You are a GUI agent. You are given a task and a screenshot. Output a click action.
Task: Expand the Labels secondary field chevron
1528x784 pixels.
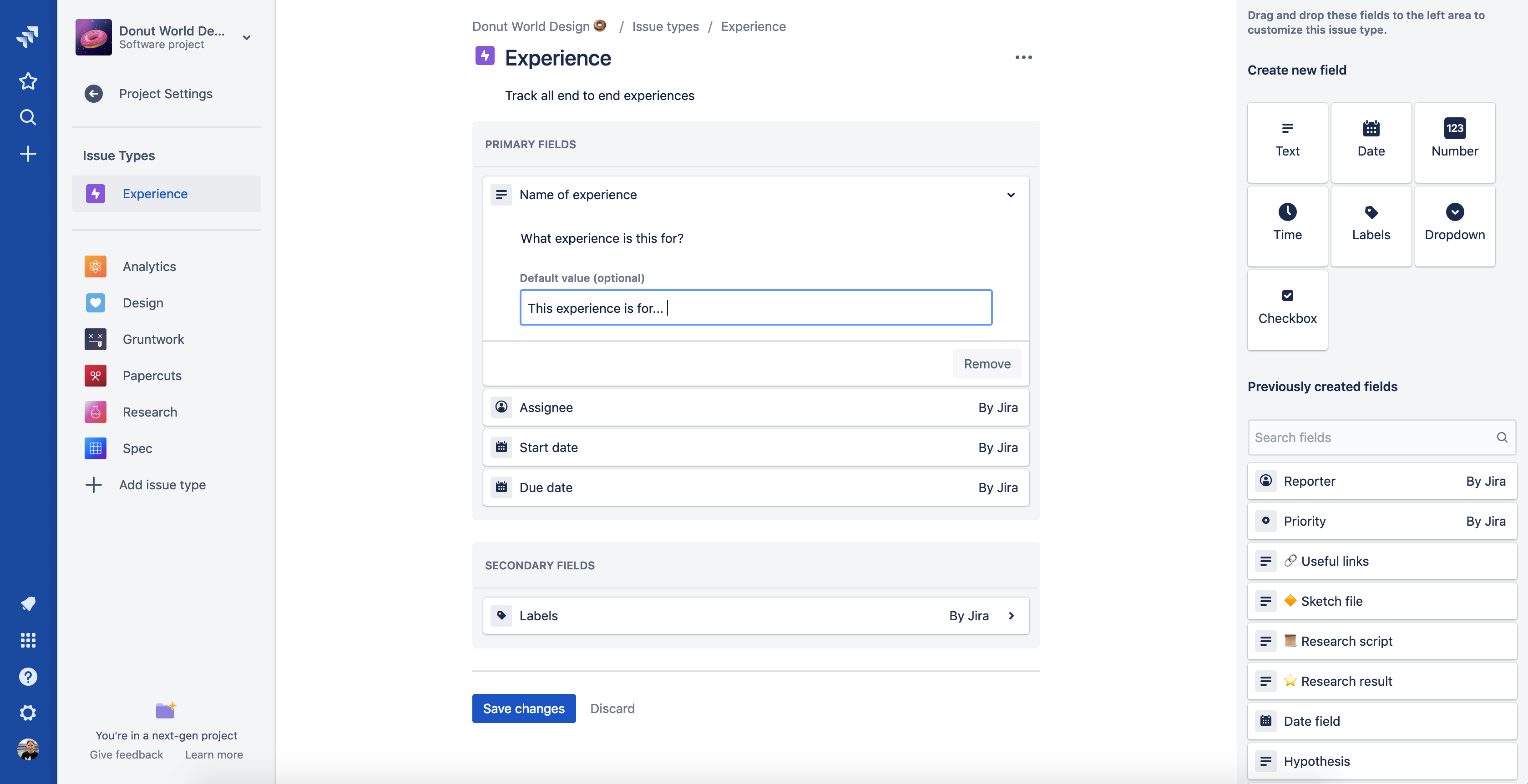(x=1011, y=616)
